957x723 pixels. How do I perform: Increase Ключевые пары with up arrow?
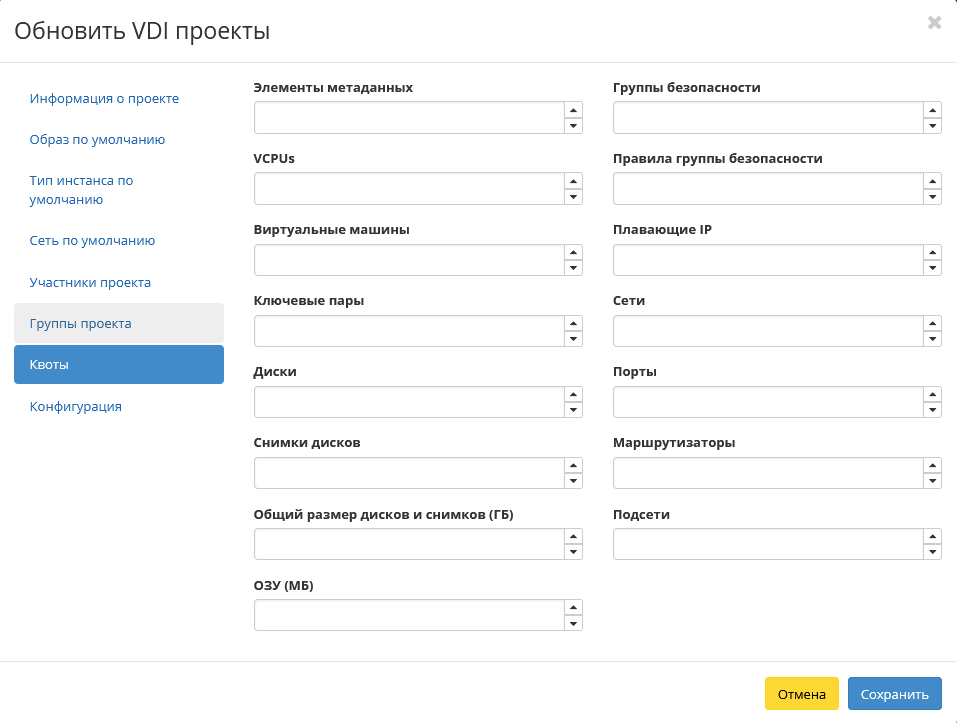pos(573,323)
